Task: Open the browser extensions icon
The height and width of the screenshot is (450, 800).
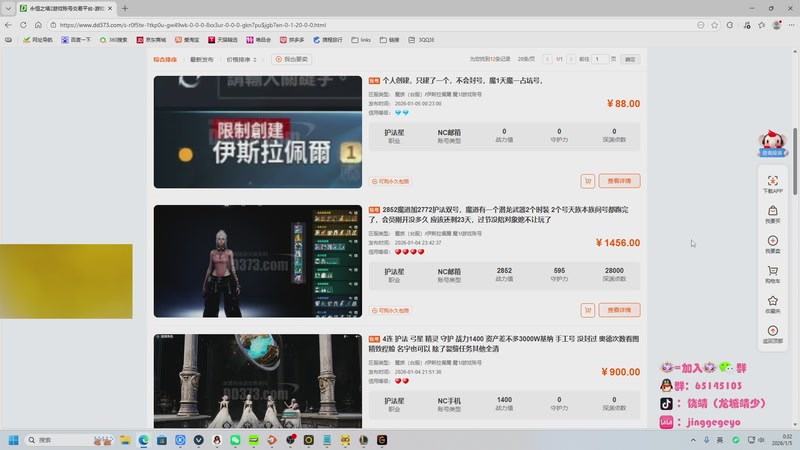Action: pyautogui.click(x=730, y=24)
